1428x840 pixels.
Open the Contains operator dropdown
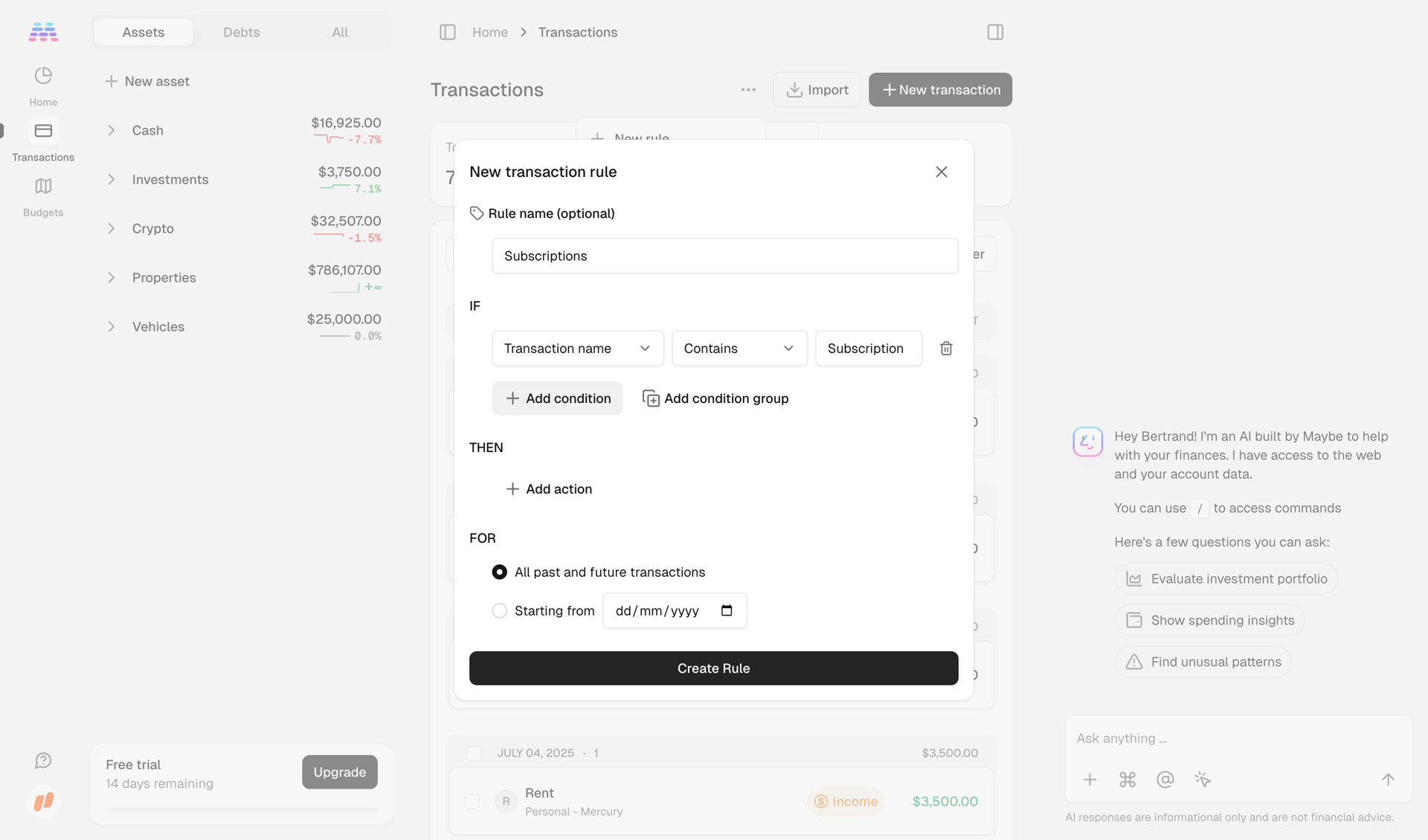click(739, 348)
